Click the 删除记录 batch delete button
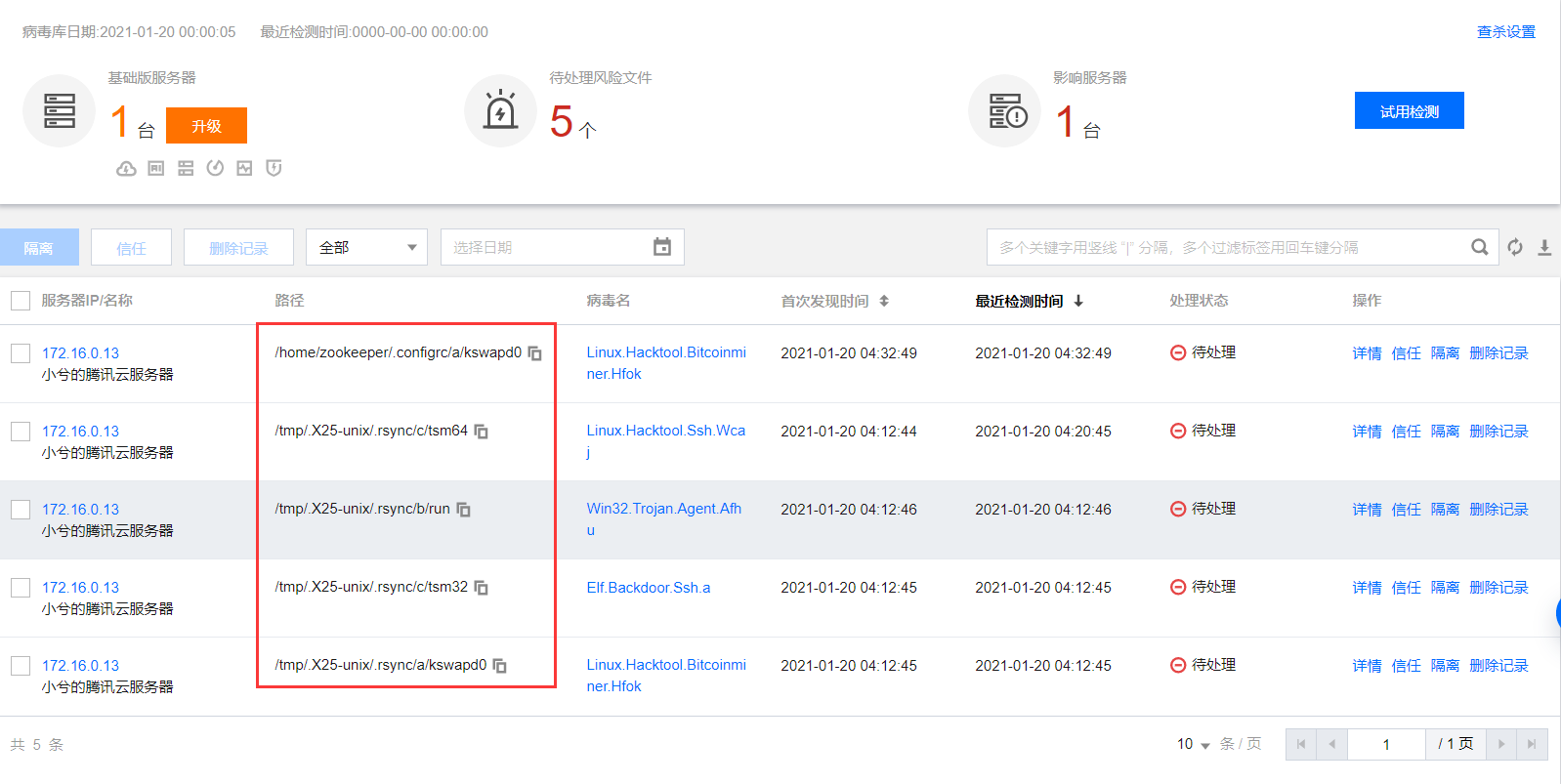 pos(238,247)
